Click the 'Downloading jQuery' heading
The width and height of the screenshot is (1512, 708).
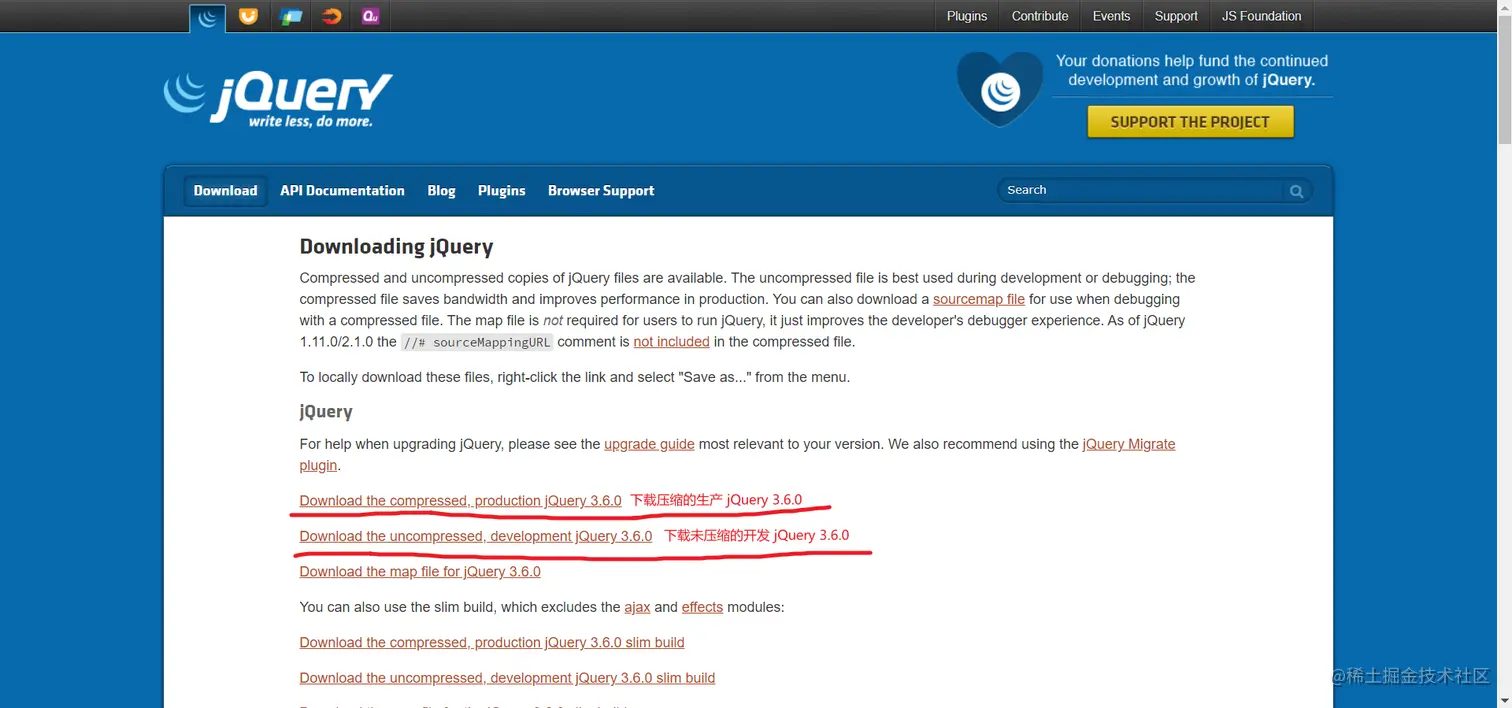pos(396,246)
